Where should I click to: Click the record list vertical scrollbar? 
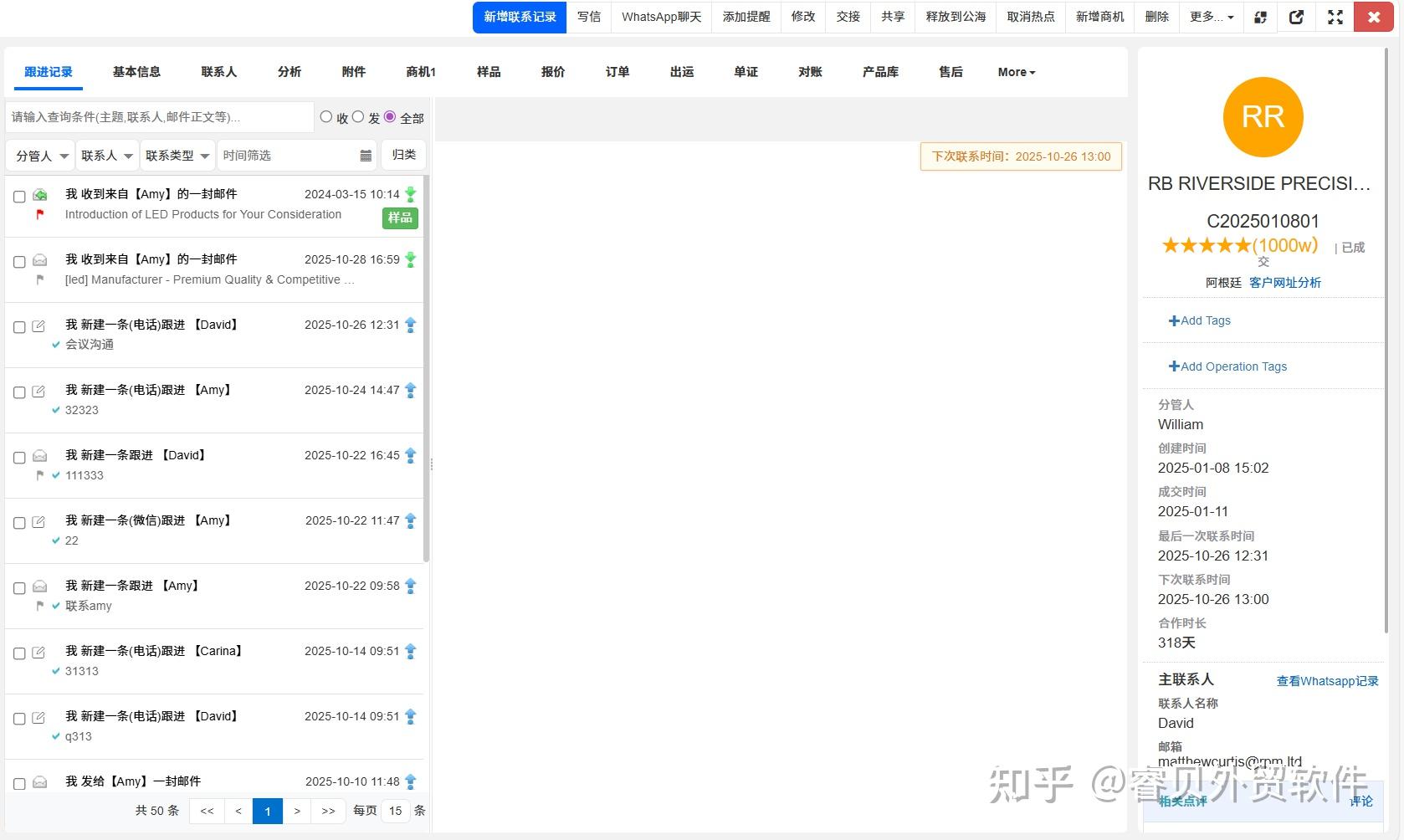pos(427,368)
